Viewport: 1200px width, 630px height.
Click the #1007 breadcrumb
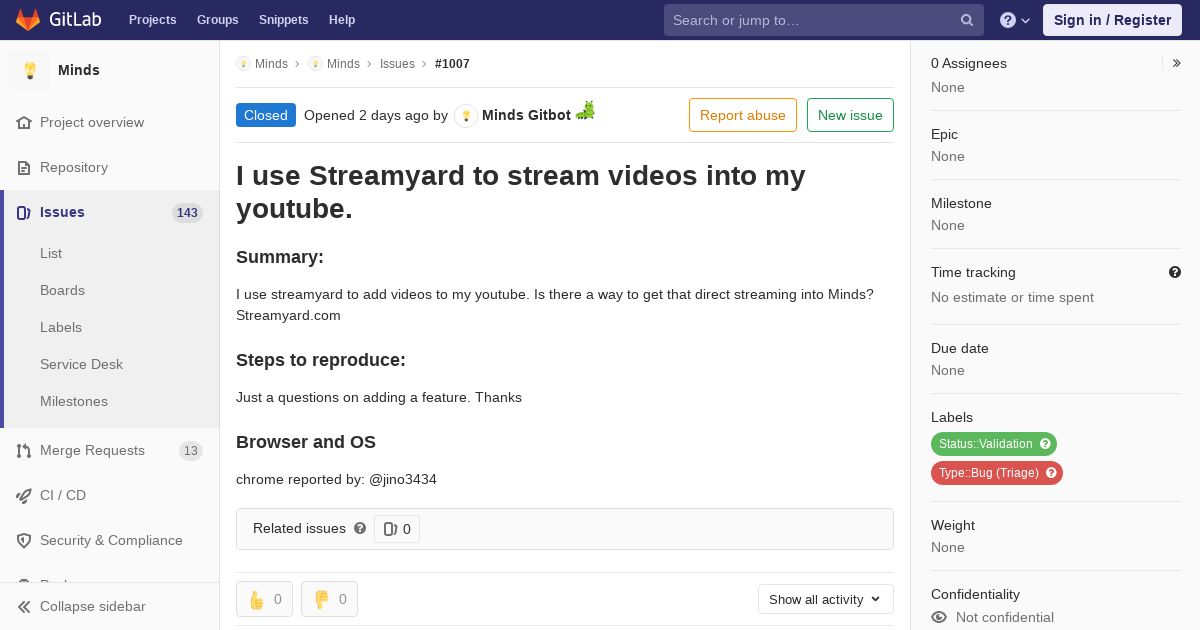(x=452, y=63)
